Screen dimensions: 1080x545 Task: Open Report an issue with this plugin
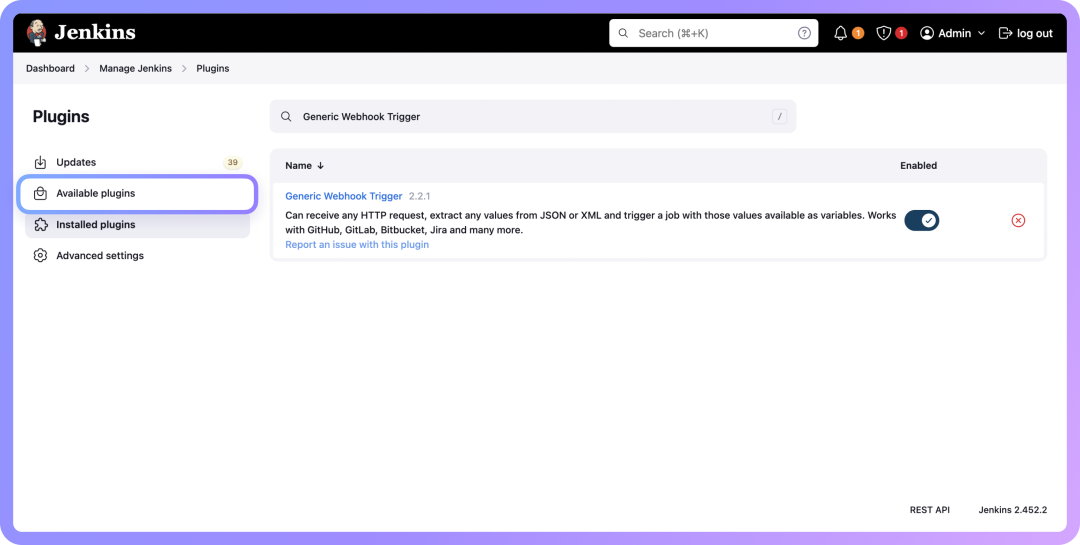pyautogui.click(x=357, y=245)
